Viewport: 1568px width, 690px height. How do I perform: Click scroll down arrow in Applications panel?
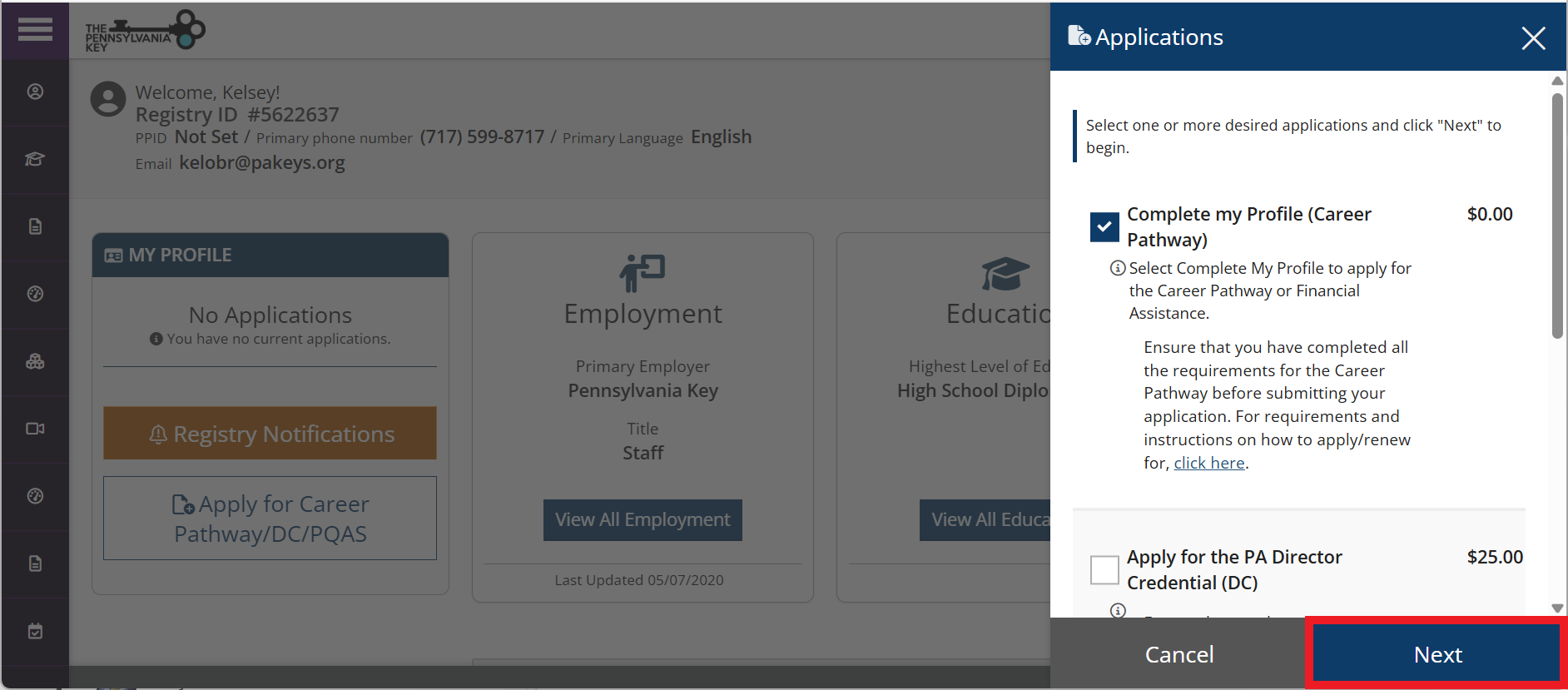click(1557, 608)
